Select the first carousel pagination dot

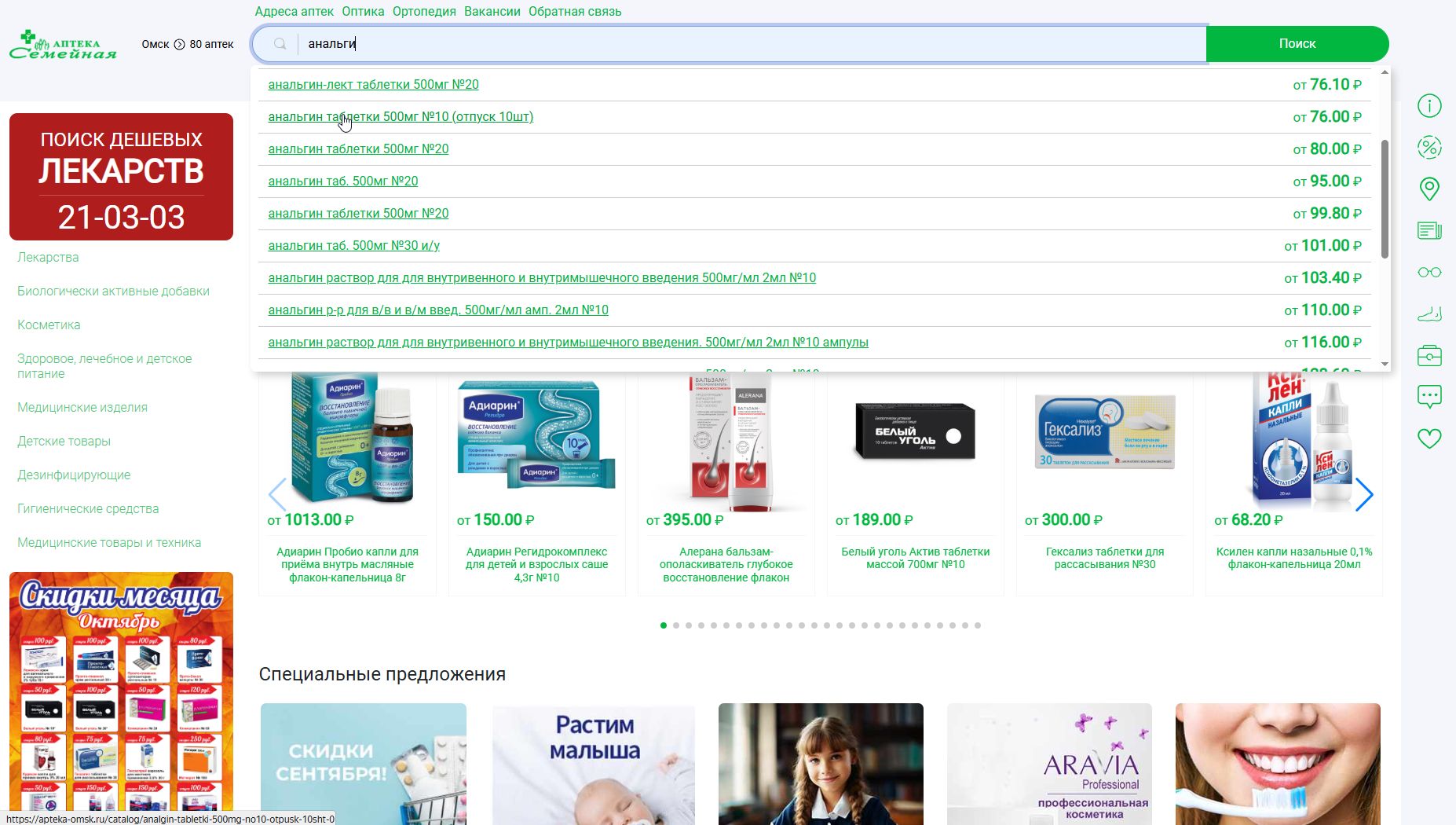click(x=664, y=625)
